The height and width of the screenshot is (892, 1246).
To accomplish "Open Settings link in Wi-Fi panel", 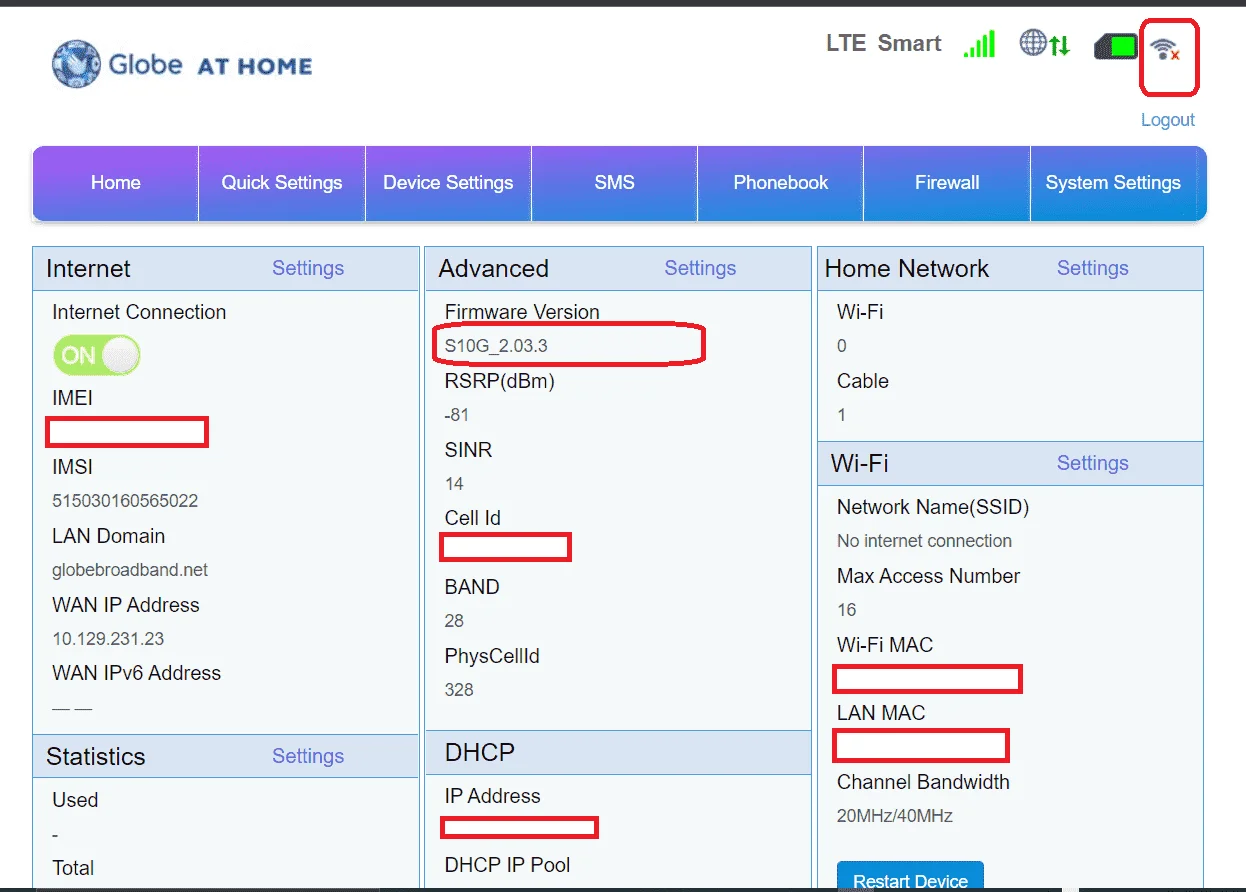I will (x=1092, y=463).
